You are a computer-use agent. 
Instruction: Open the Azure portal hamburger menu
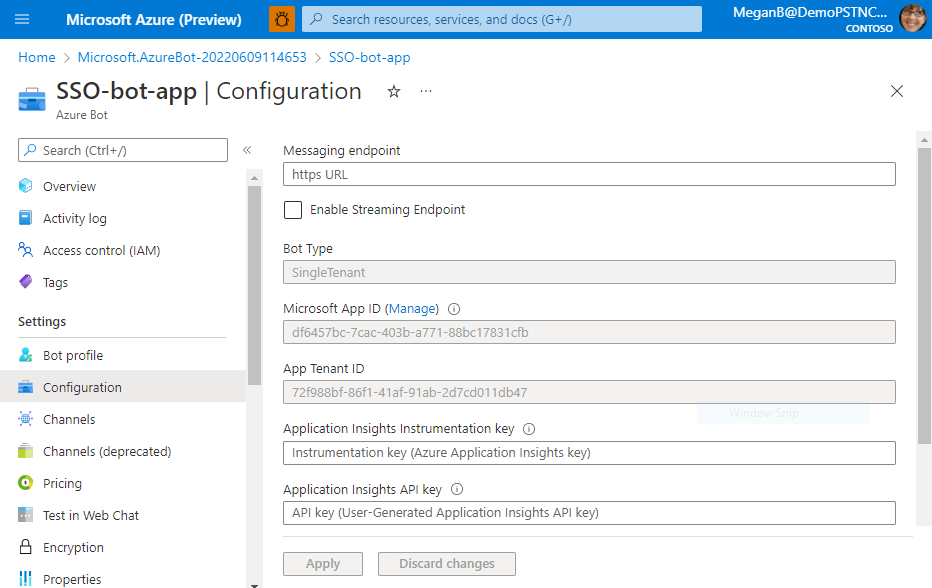(x=23, y=19)
